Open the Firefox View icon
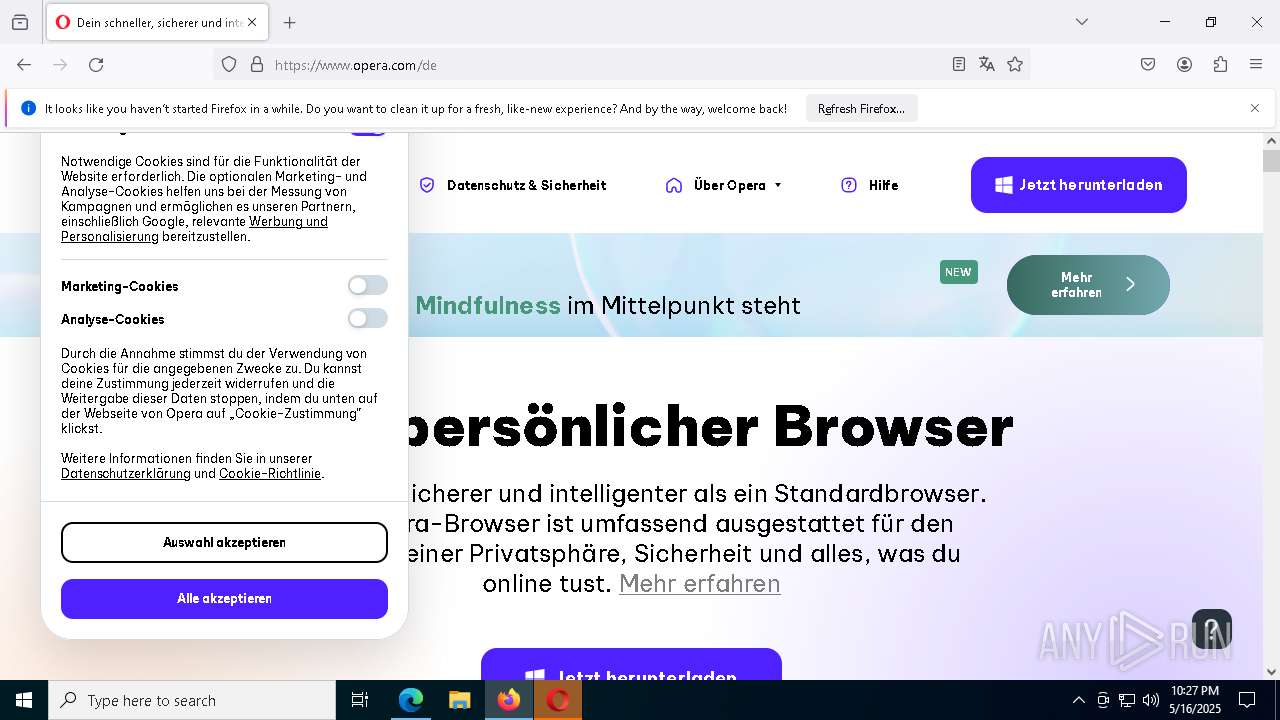The width and height of the screenshot is (1280, 720). (x=20, y=22)
